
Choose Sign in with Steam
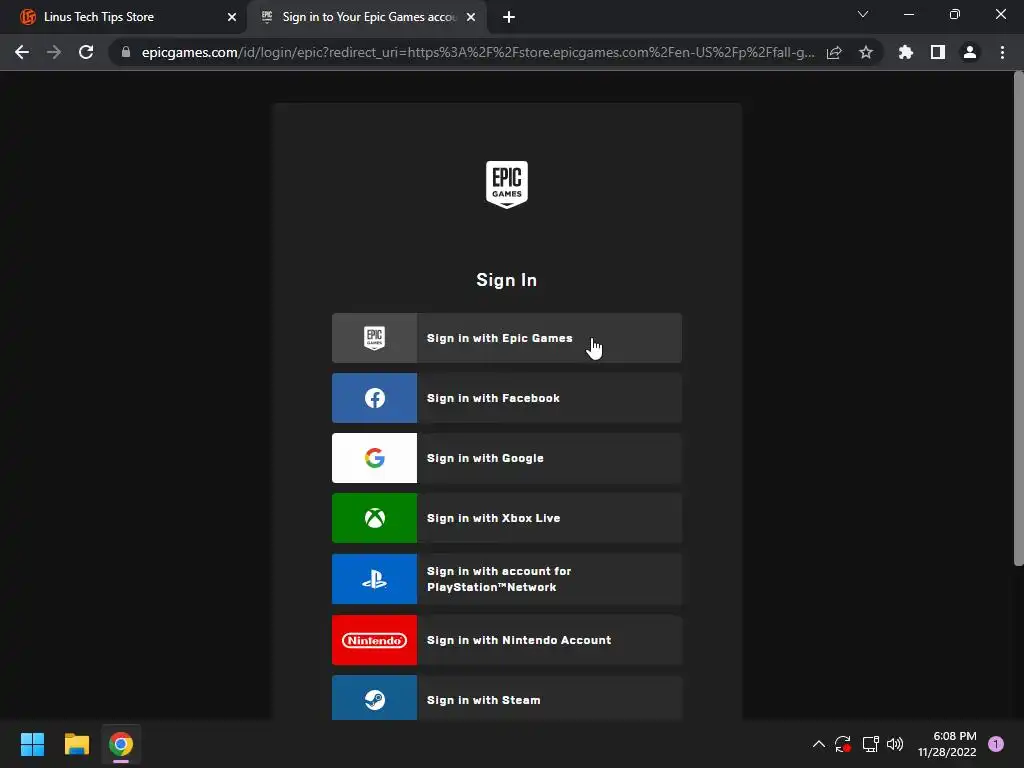point(507,698)
